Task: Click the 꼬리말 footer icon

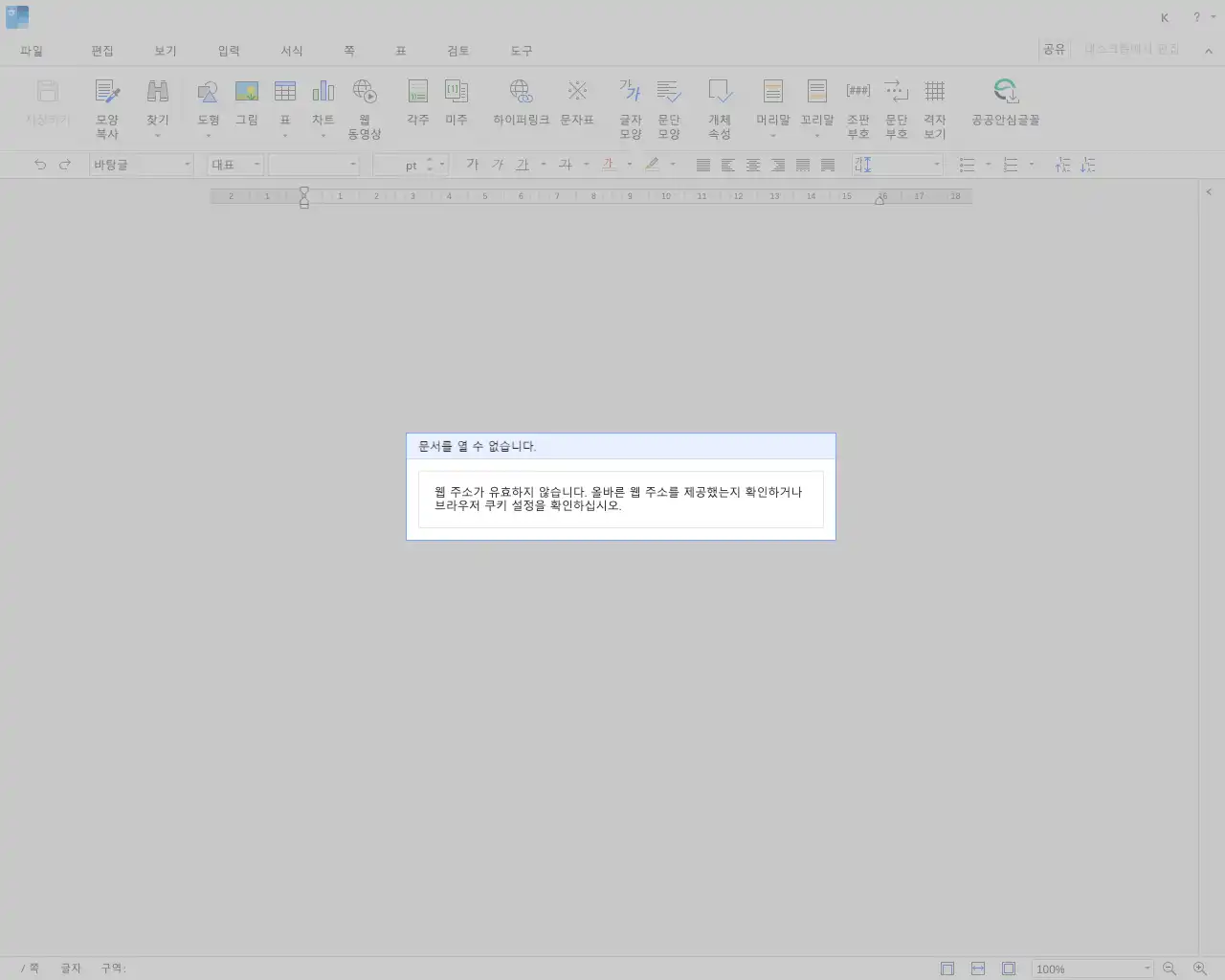Action: [x=817, y=92]
